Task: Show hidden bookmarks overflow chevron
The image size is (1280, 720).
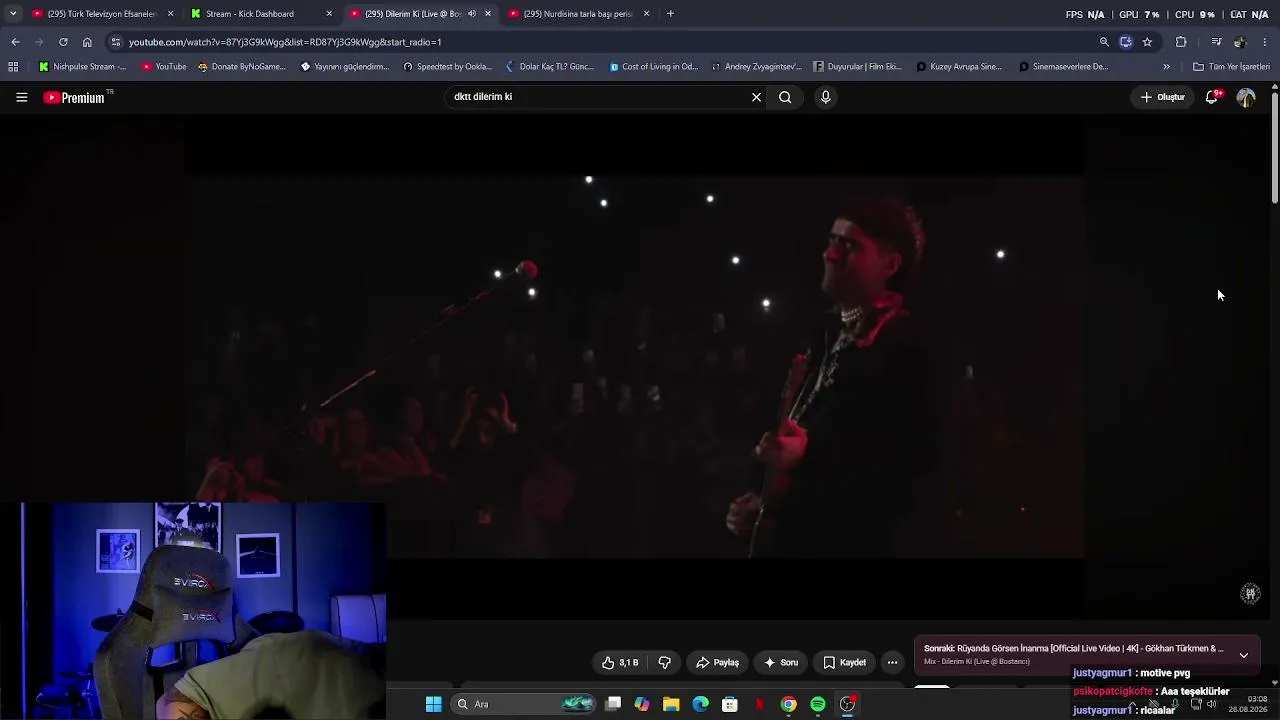Action: [x=1166, y=67]
